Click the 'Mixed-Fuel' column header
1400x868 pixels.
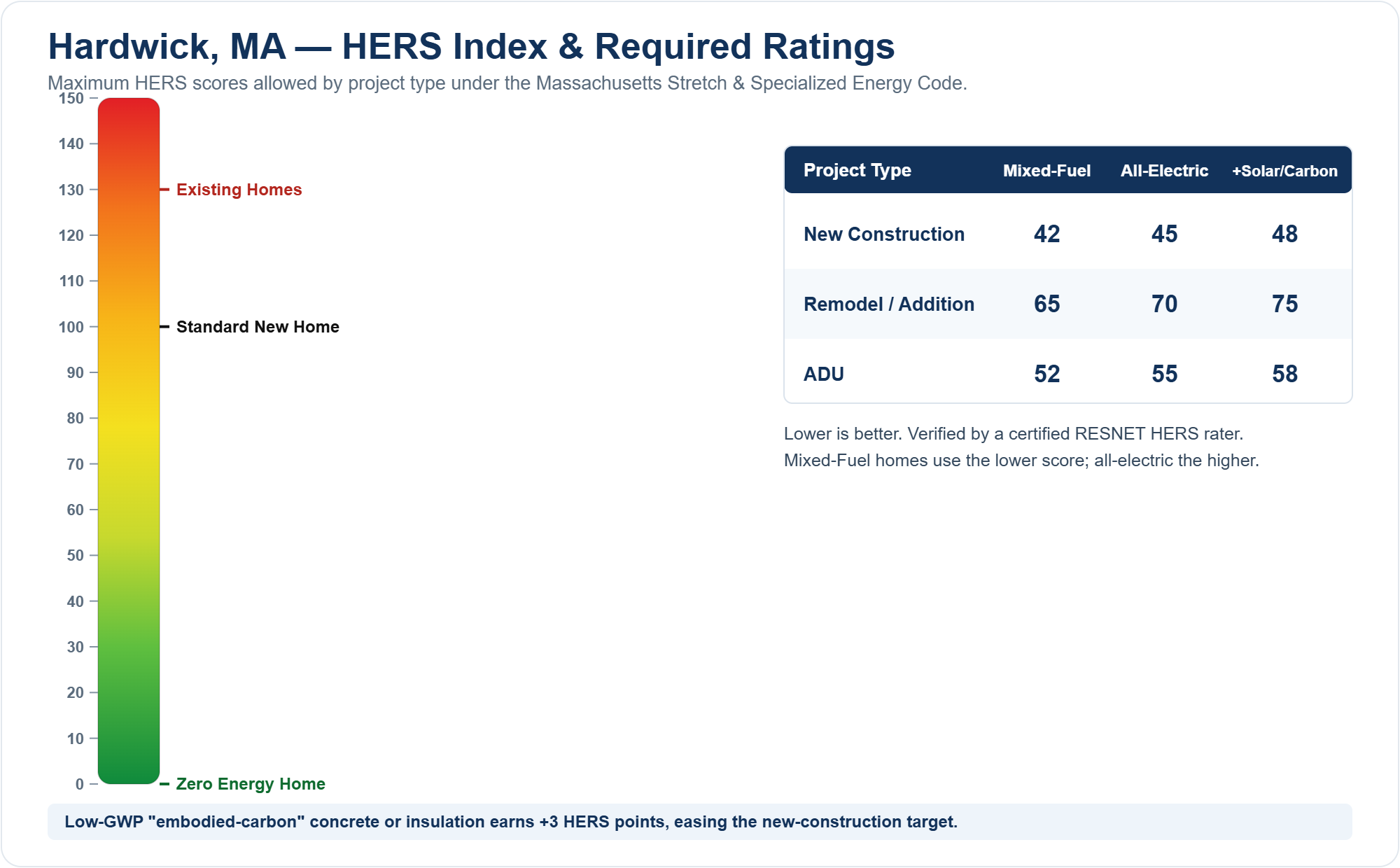click(x=1047, y=171)
